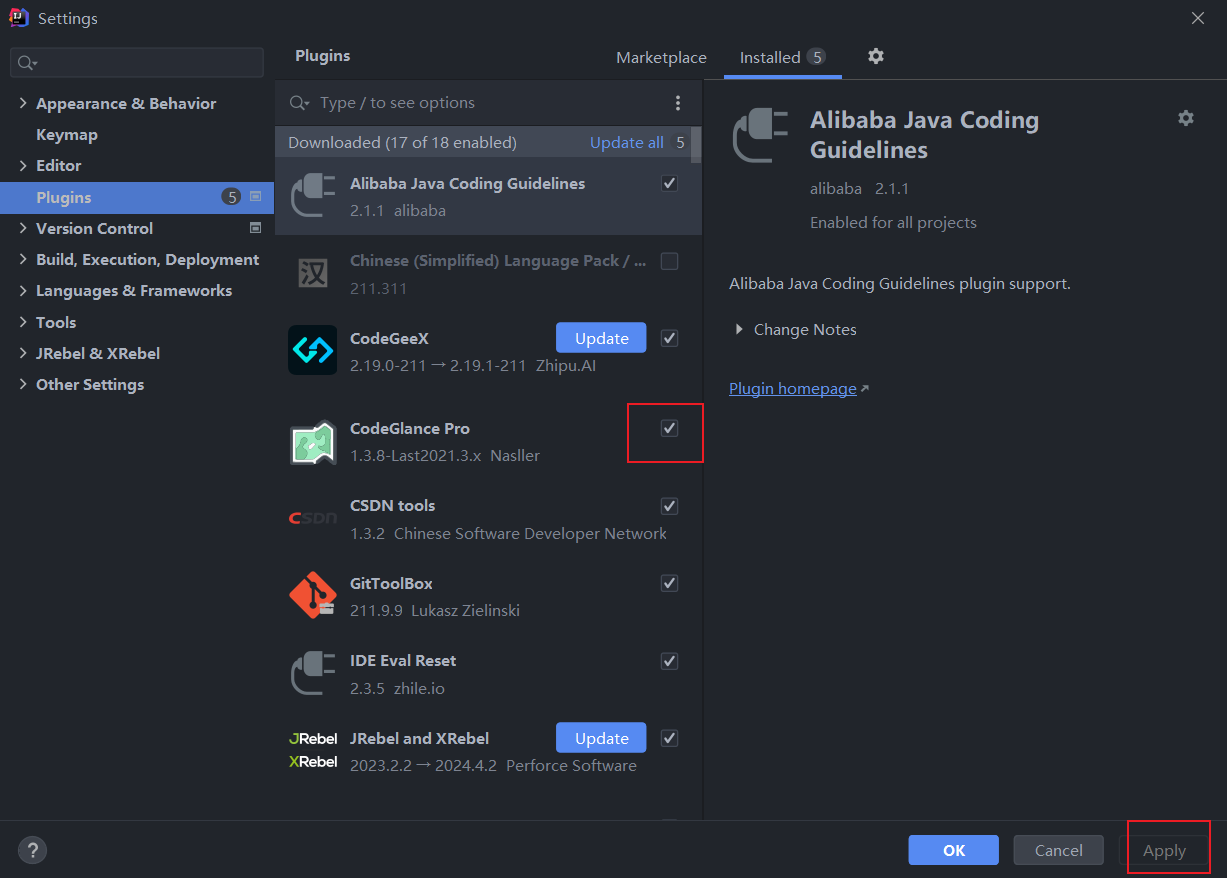The height and width of the screenshot is (878, 1227).
Task: Close the Settings dialog
Action: pyautogui.click(x=1198, y=18)
